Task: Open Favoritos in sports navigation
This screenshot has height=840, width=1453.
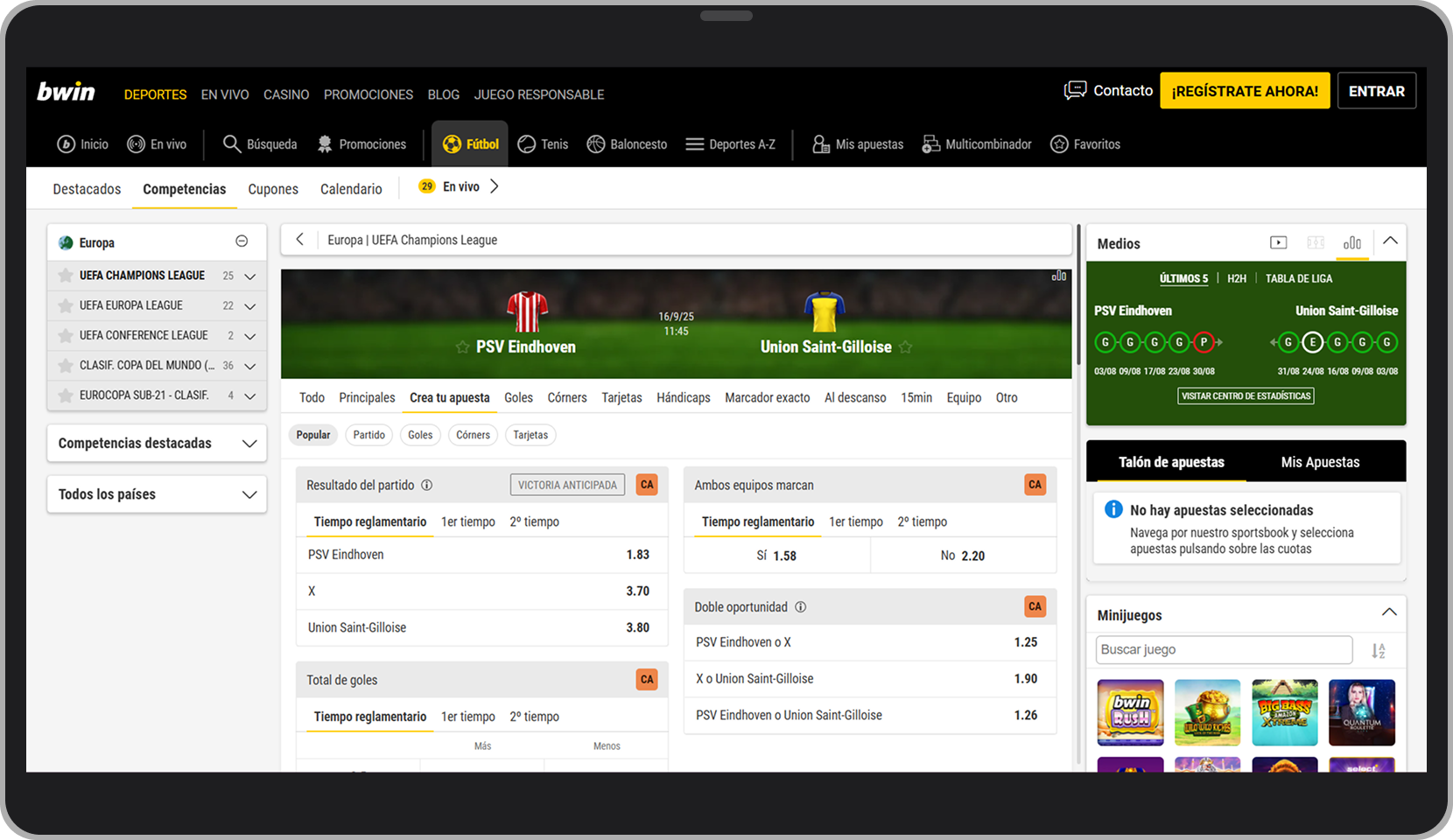Action: tap(1085, 144)
